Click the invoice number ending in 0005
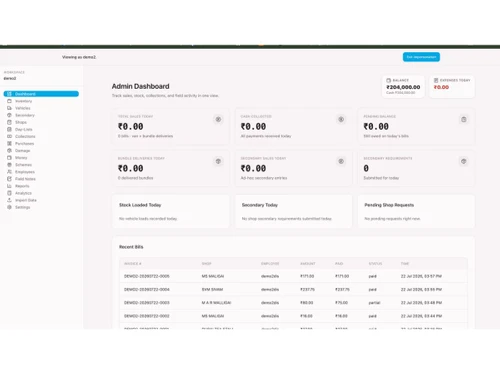This screenshot has width=500, height=375. [x=147, y=276]
